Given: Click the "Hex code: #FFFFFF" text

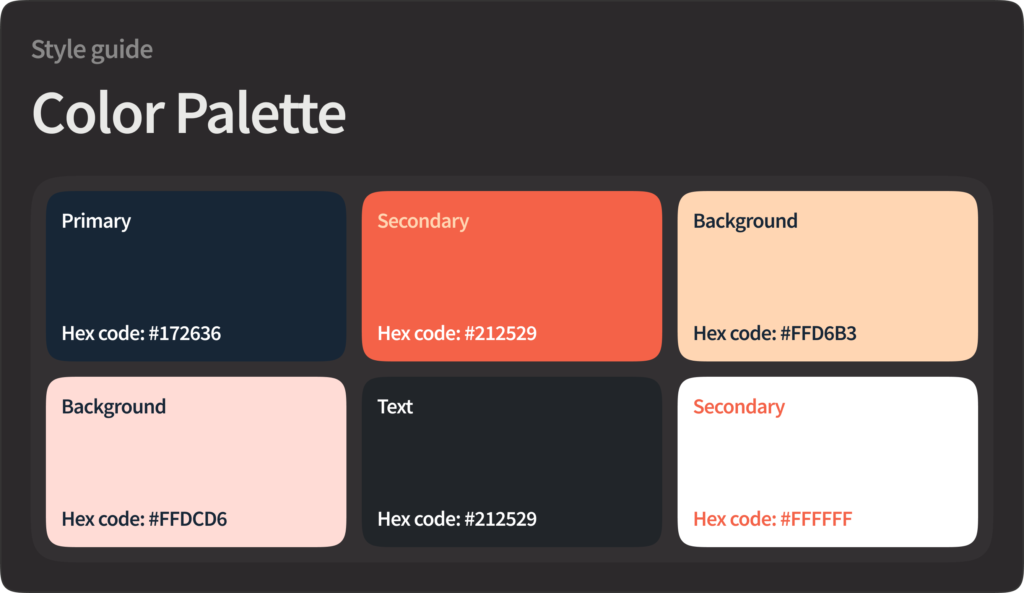Looking at the screenshot, I should point(772,519).
